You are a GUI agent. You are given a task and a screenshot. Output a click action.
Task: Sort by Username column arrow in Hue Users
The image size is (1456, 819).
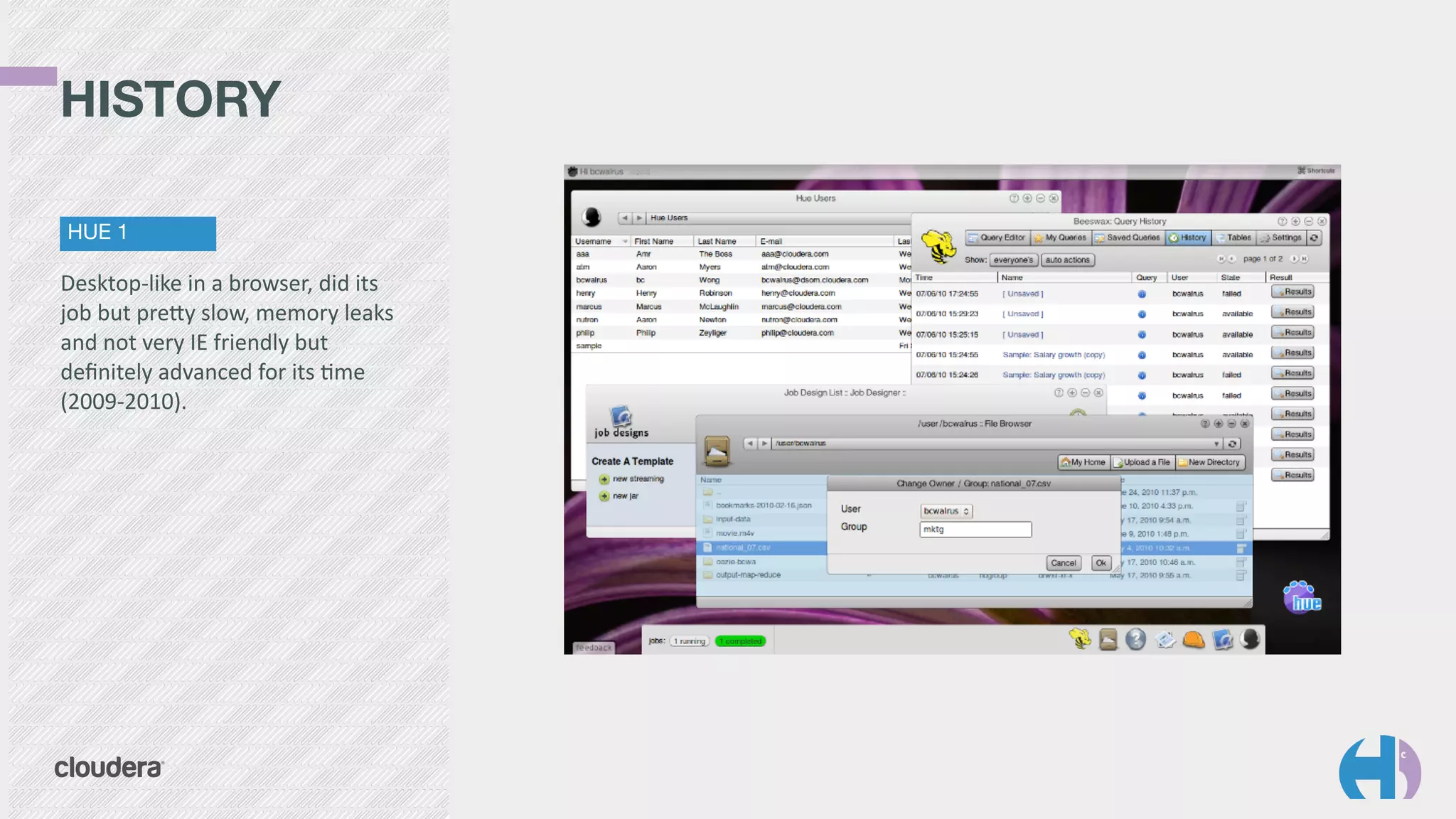coord(625,242)
